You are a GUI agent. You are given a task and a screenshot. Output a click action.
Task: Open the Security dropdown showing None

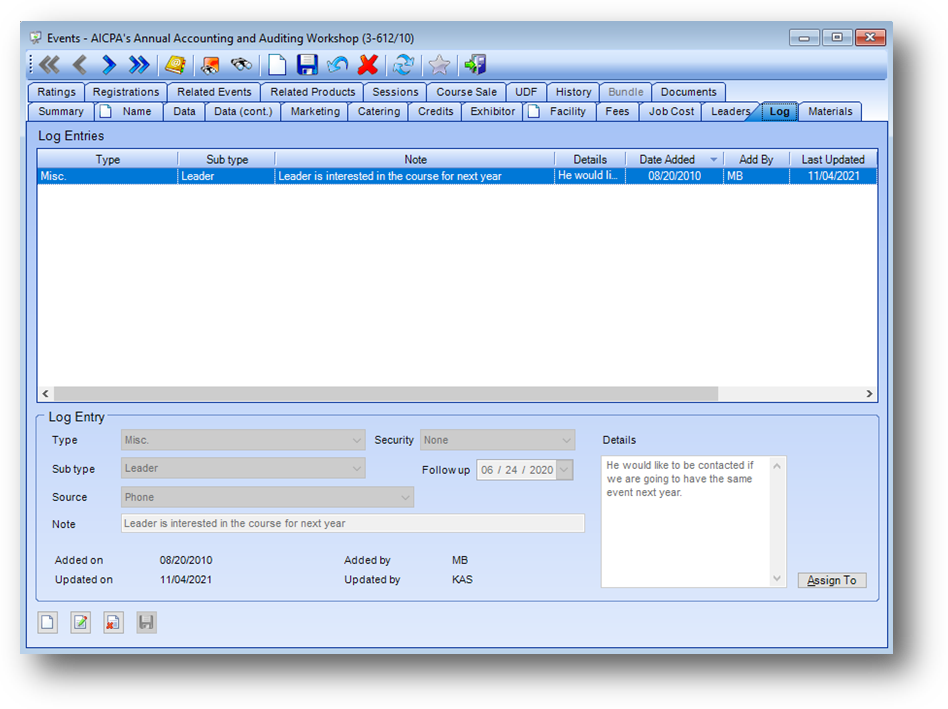(498, 440)
